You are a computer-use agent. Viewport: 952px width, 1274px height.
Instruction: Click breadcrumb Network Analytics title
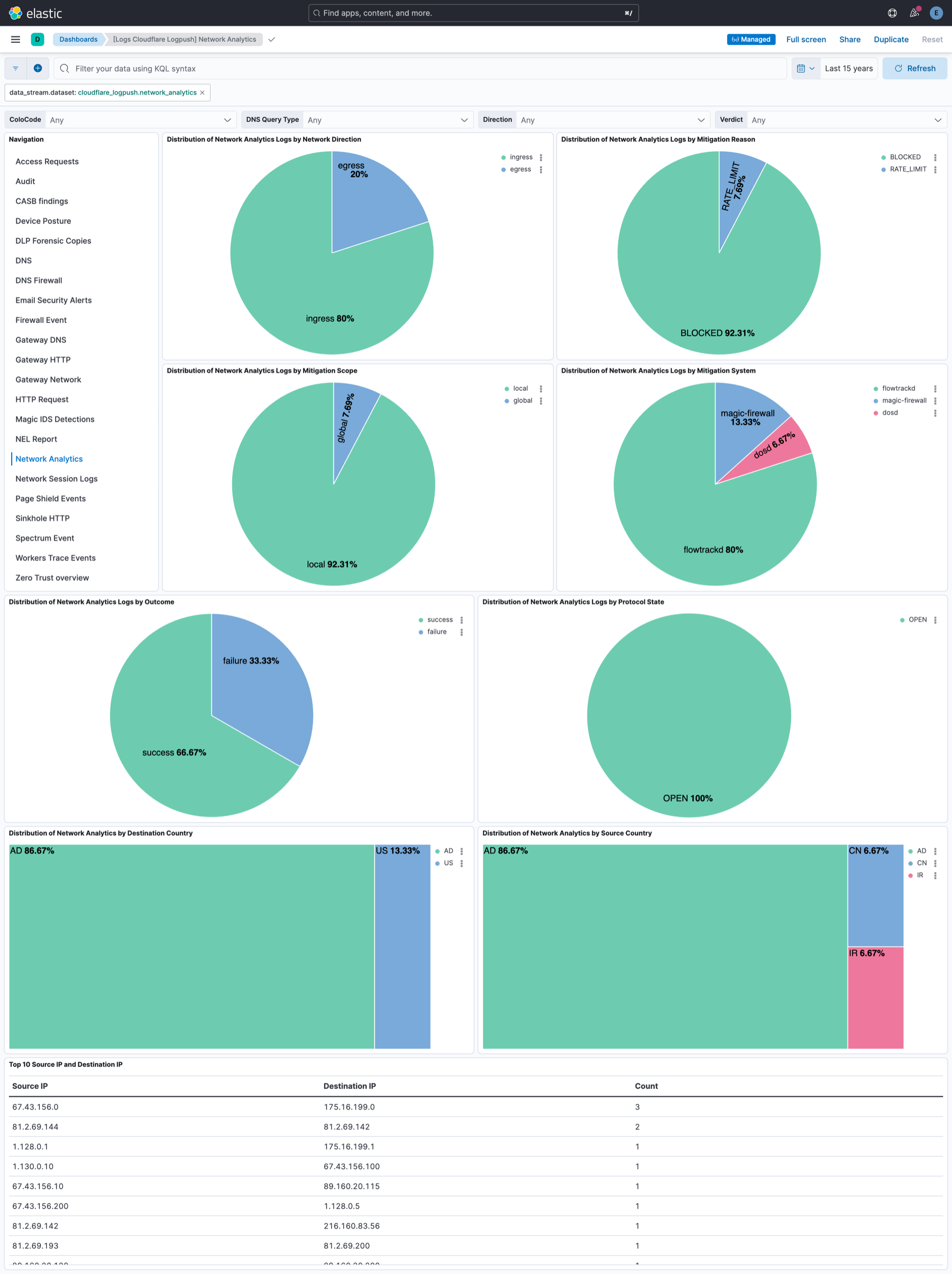tap(184, 39)
